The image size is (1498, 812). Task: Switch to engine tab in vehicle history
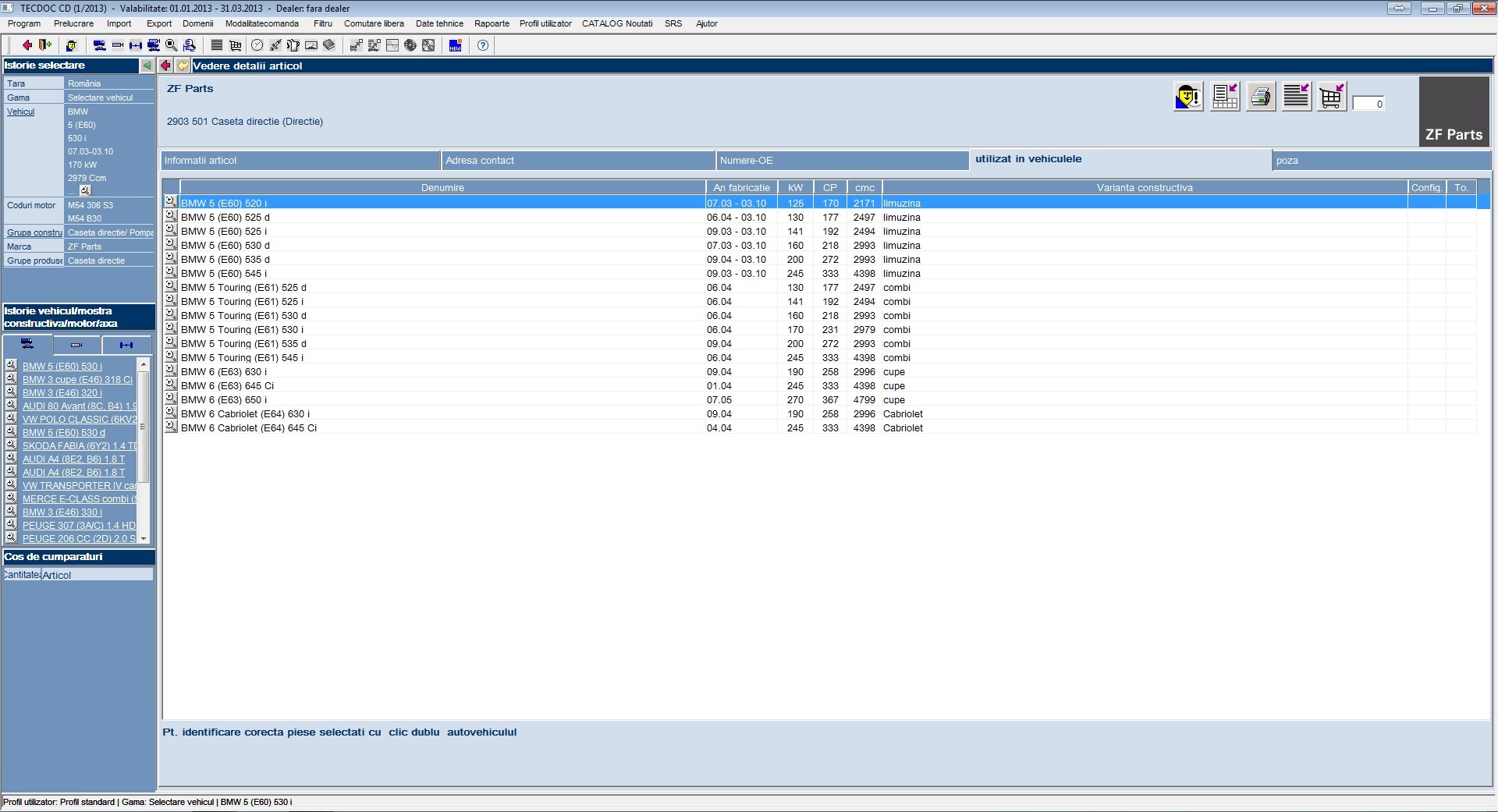(76, 345)
